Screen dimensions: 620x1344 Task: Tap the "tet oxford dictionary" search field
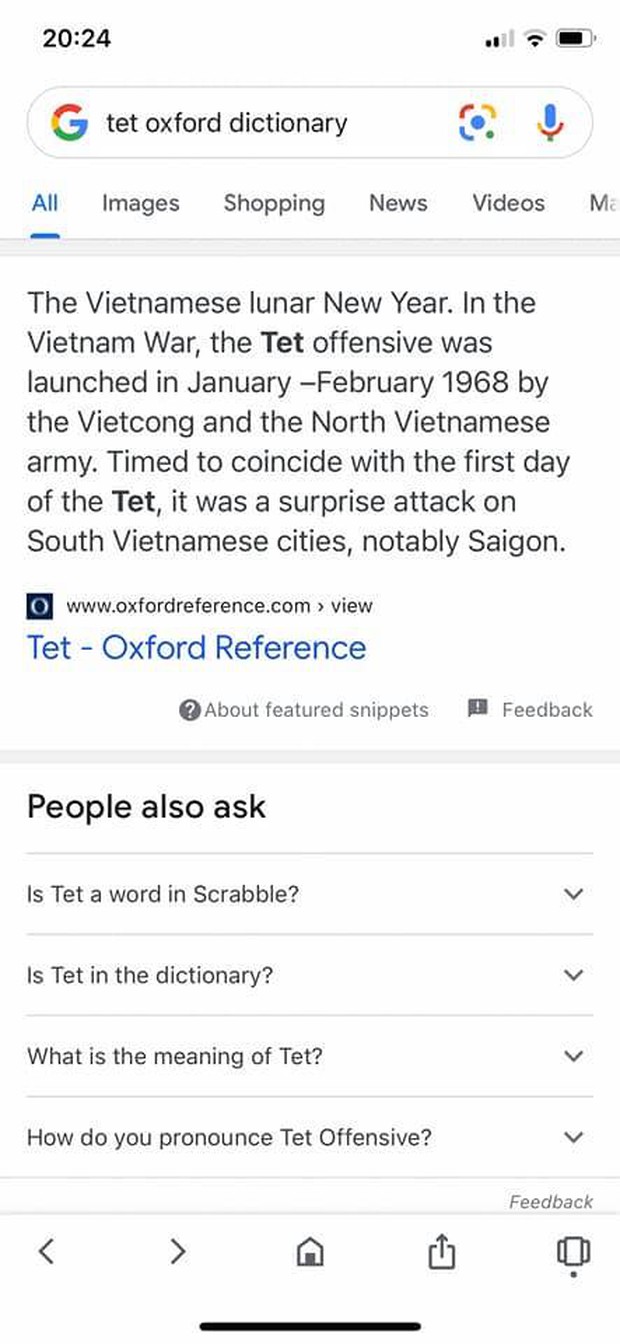coord(260,123)
